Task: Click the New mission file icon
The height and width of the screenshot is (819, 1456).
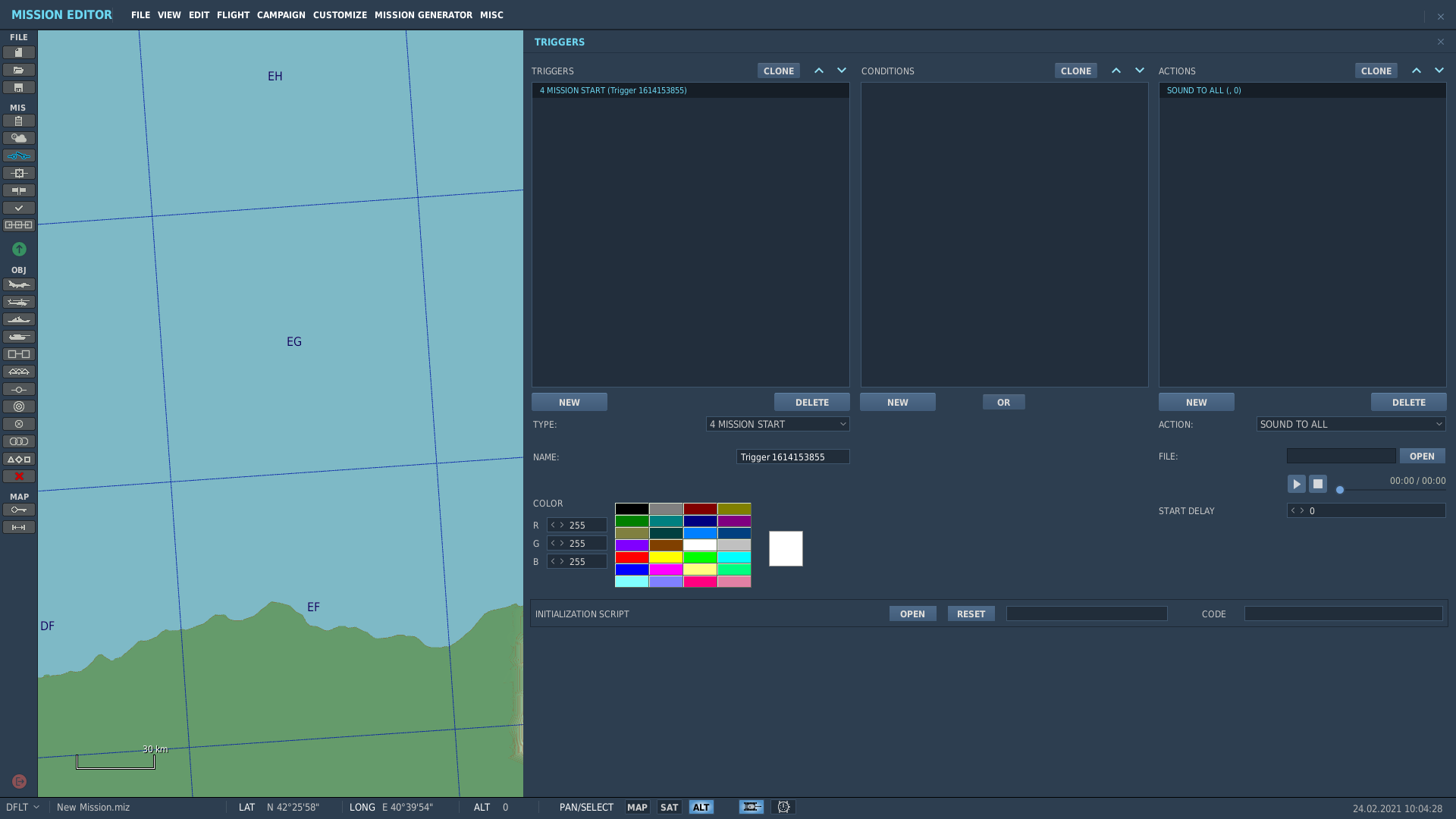Action: click(x=19, y=52)
